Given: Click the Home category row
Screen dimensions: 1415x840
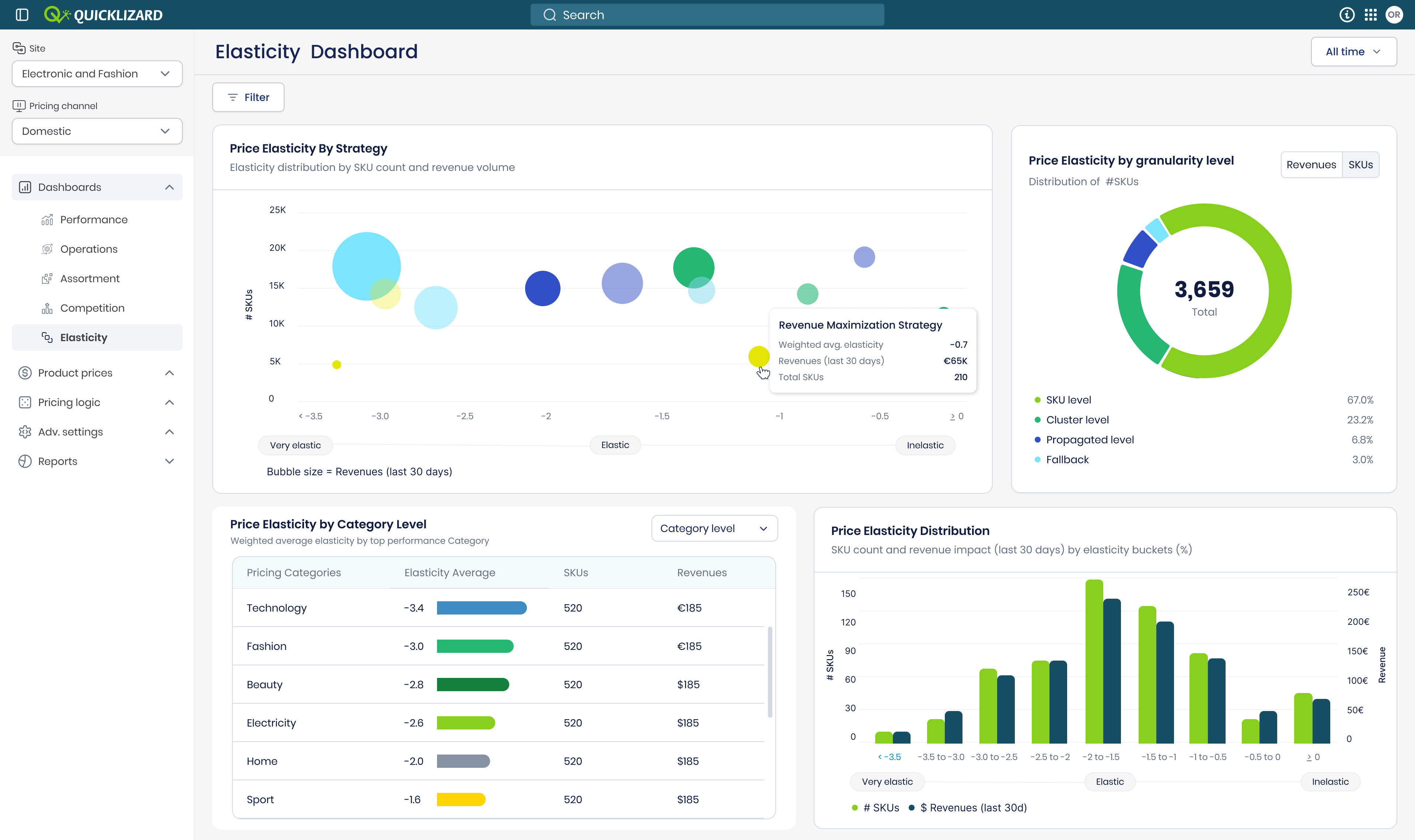Looking at the screenshot, I should [x=498, y=761].
